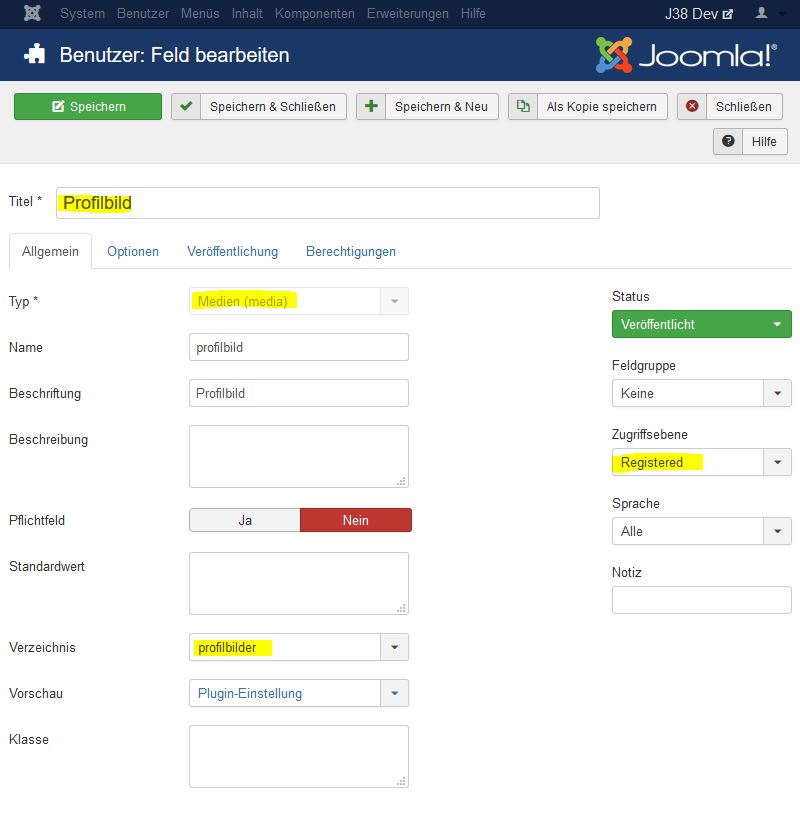The image size is (800, 819).
Task: Keep Pflichtfeld on Nein
Action: pyautogui.click(x=356, y=520)
